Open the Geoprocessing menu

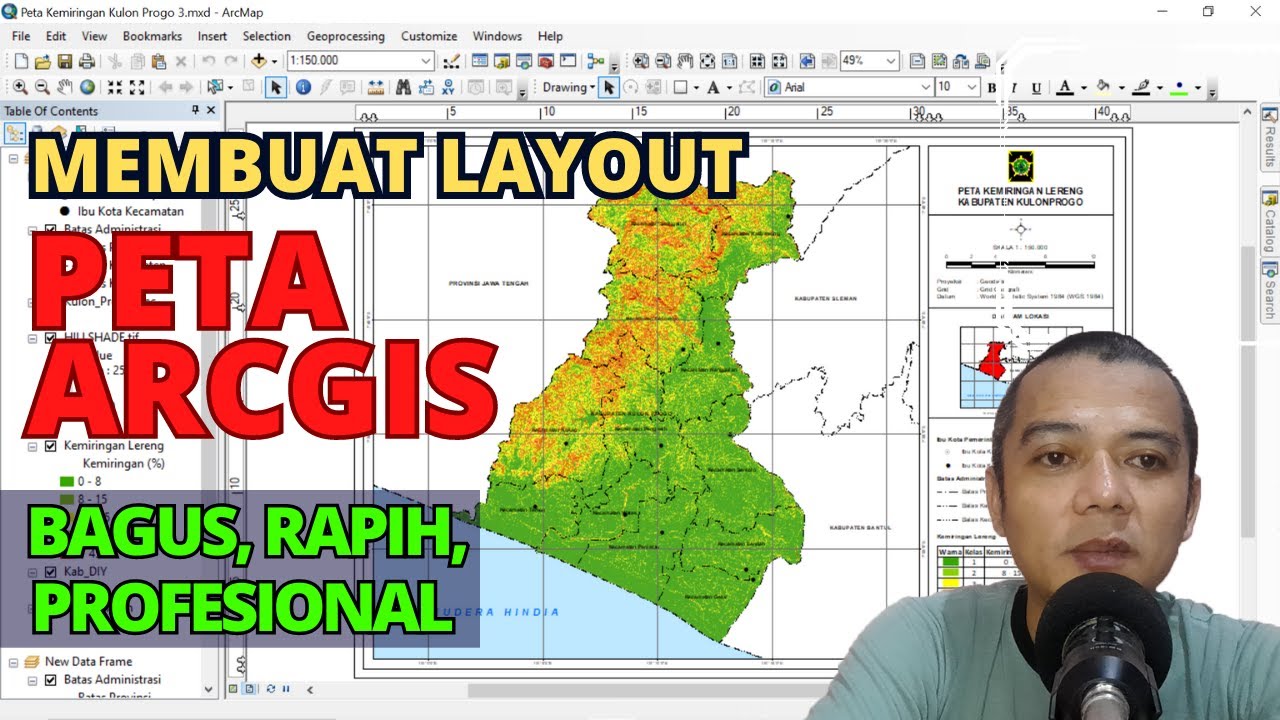[x=345, y=36]
